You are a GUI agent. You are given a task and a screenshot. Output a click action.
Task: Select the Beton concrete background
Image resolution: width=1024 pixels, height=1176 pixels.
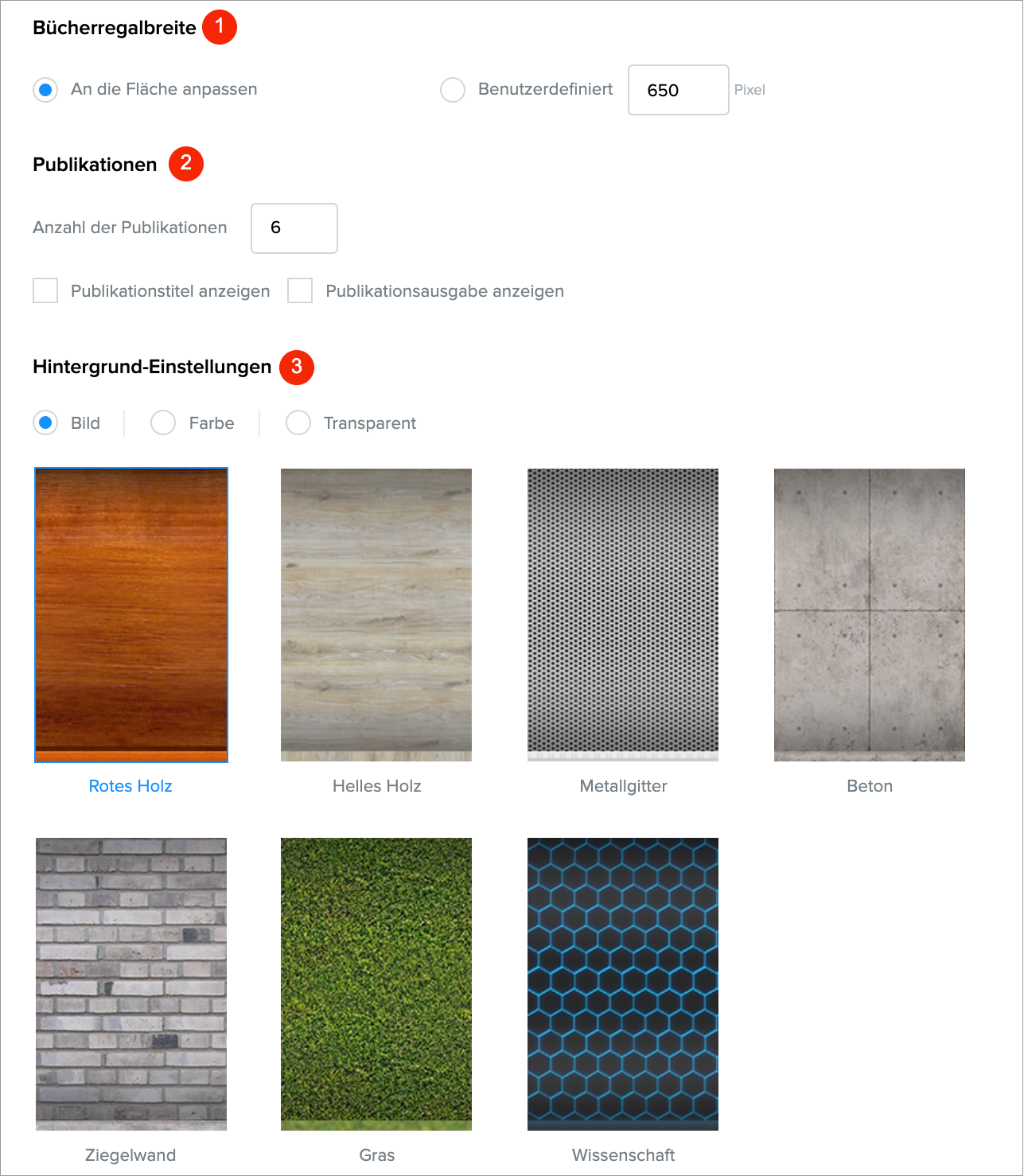870,615
